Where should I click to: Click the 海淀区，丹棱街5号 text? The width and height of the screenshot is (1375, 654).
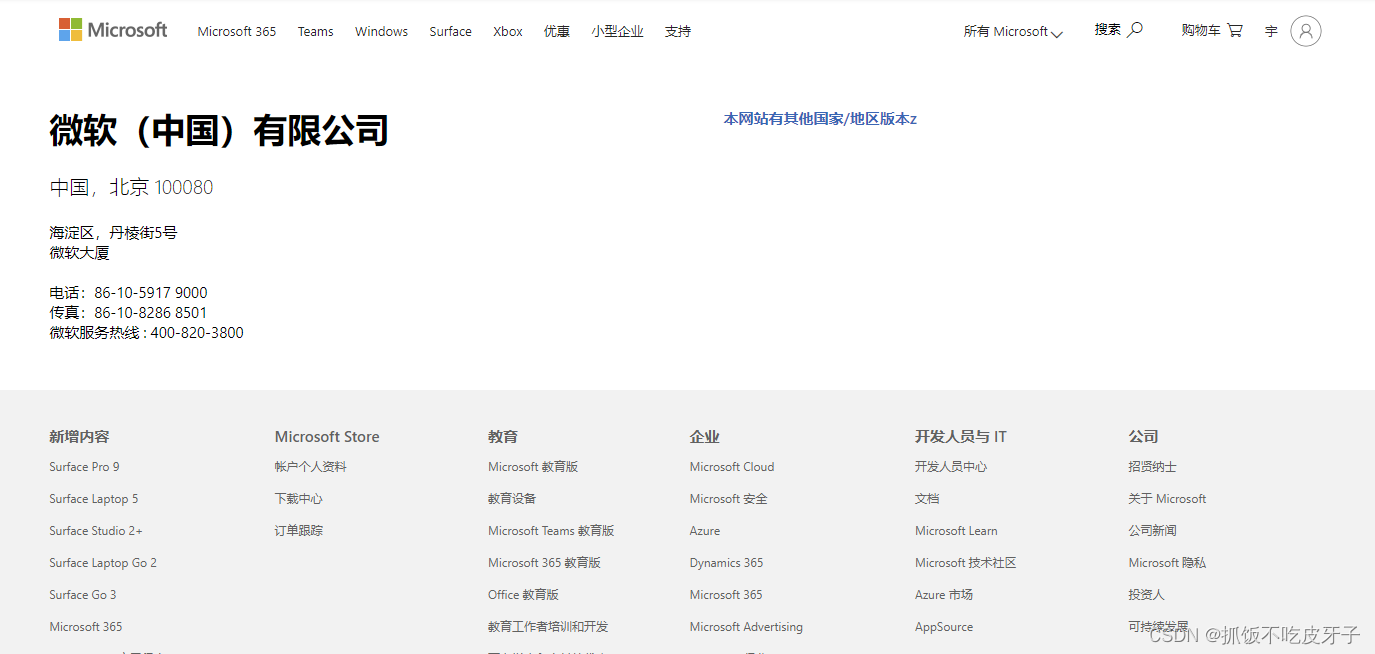coord(113,233)
